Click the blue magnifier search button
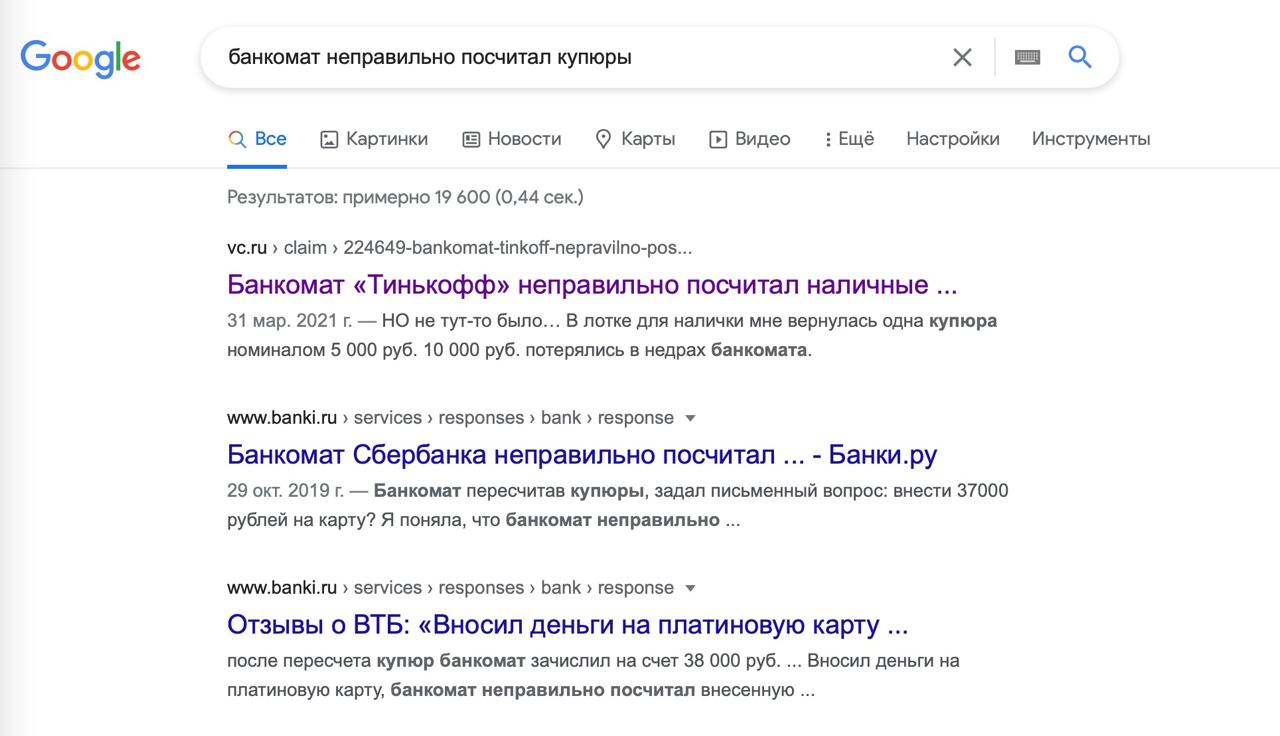Screen dimensions: 1280x736 pyautogui.click(x=1080, y=57)
